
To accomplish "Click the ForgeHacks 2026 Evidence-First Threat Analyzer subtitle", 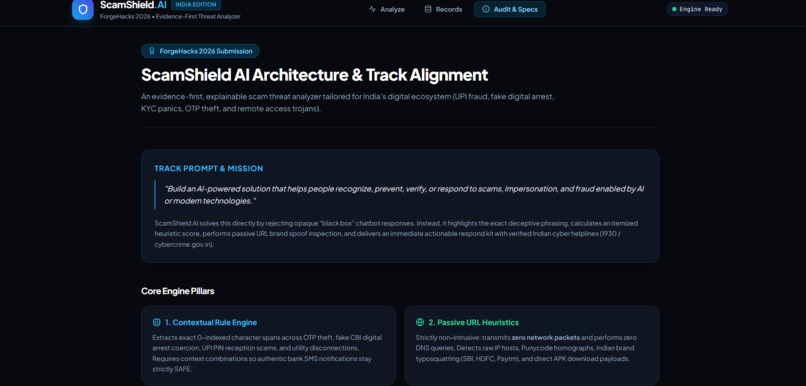I will tap(170, 16).
